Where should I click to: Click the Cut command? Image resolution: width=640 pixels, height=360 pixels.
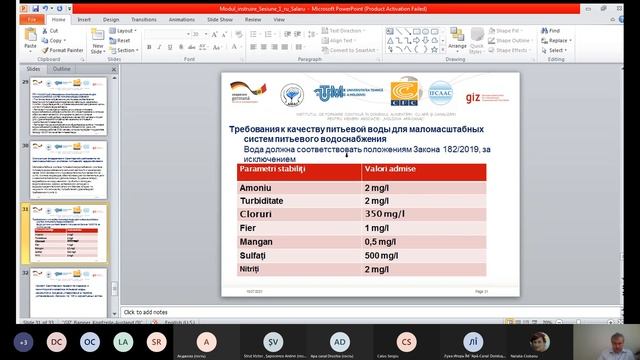pos(50,31)
